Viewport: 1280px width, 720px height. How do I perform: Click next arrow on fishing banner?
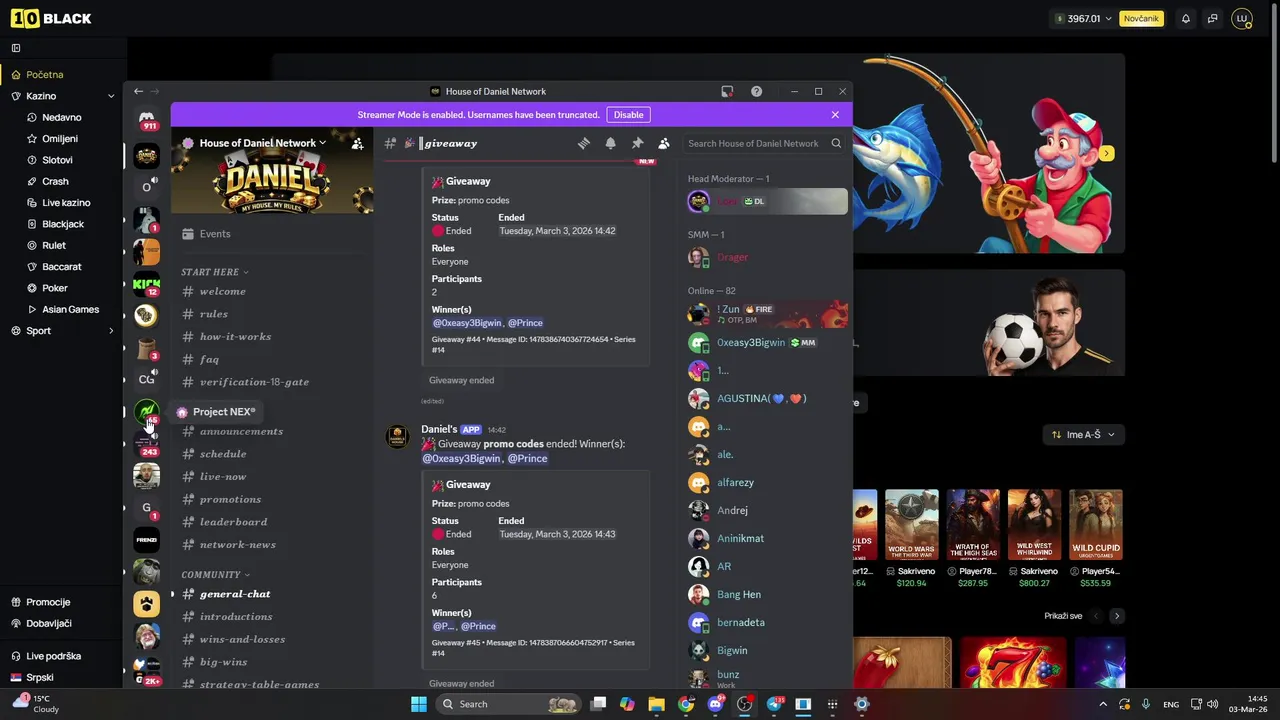(1106, 154)
